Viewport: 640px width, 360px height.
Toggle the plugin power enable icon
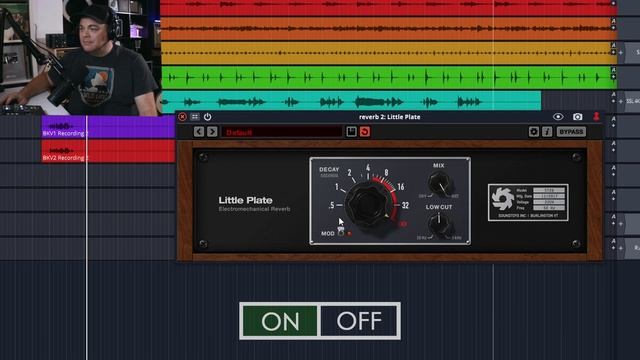point(207,117)
